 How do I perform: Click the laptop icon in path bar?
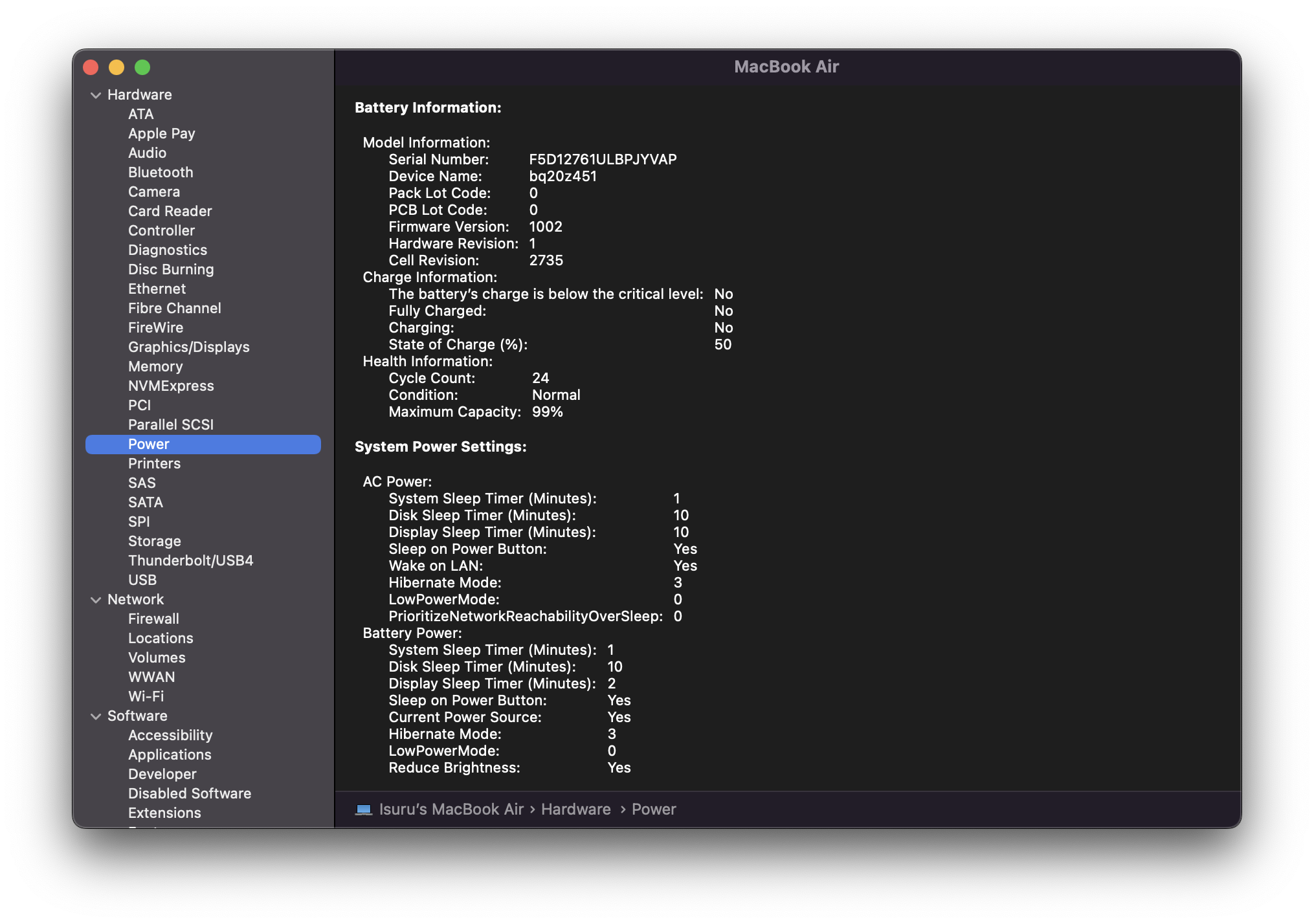pos(363,809)
